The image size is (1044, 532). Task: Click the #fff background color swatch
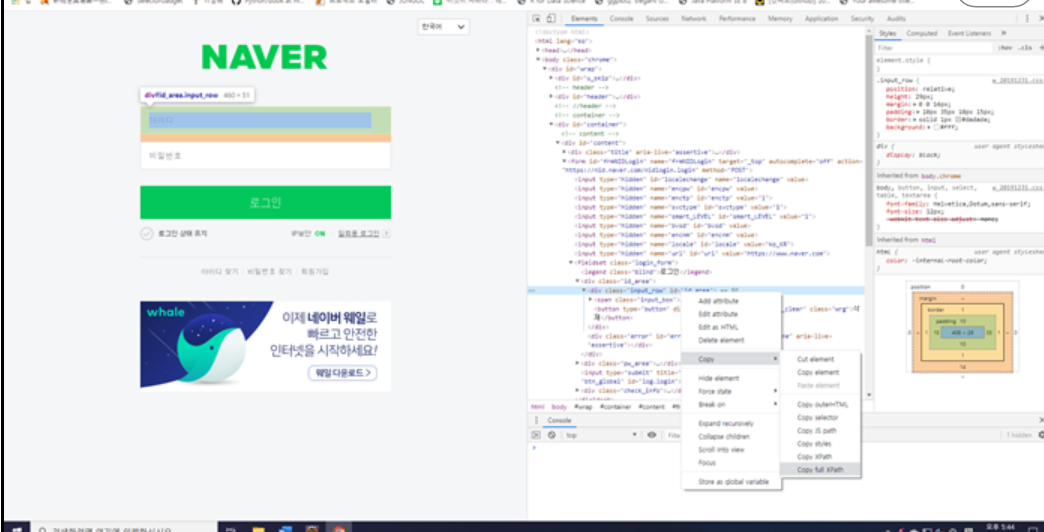pos(935,127)
